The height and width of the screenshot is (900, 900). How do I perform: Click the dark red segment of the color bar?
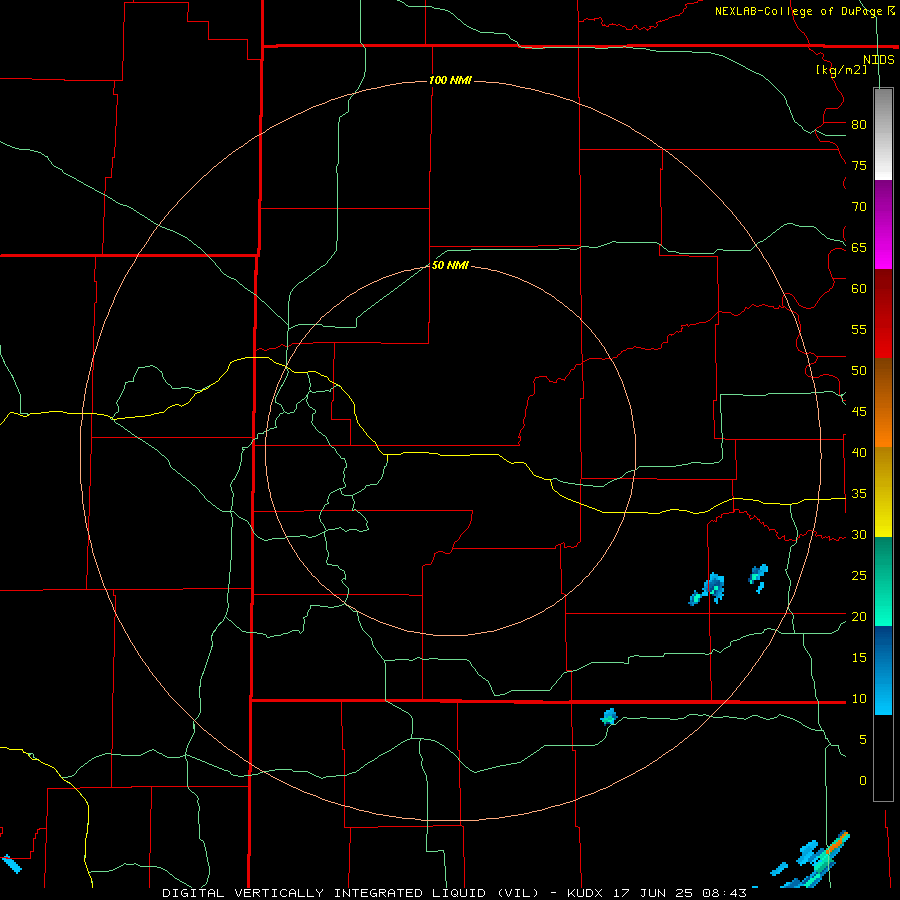pos(883,313)
